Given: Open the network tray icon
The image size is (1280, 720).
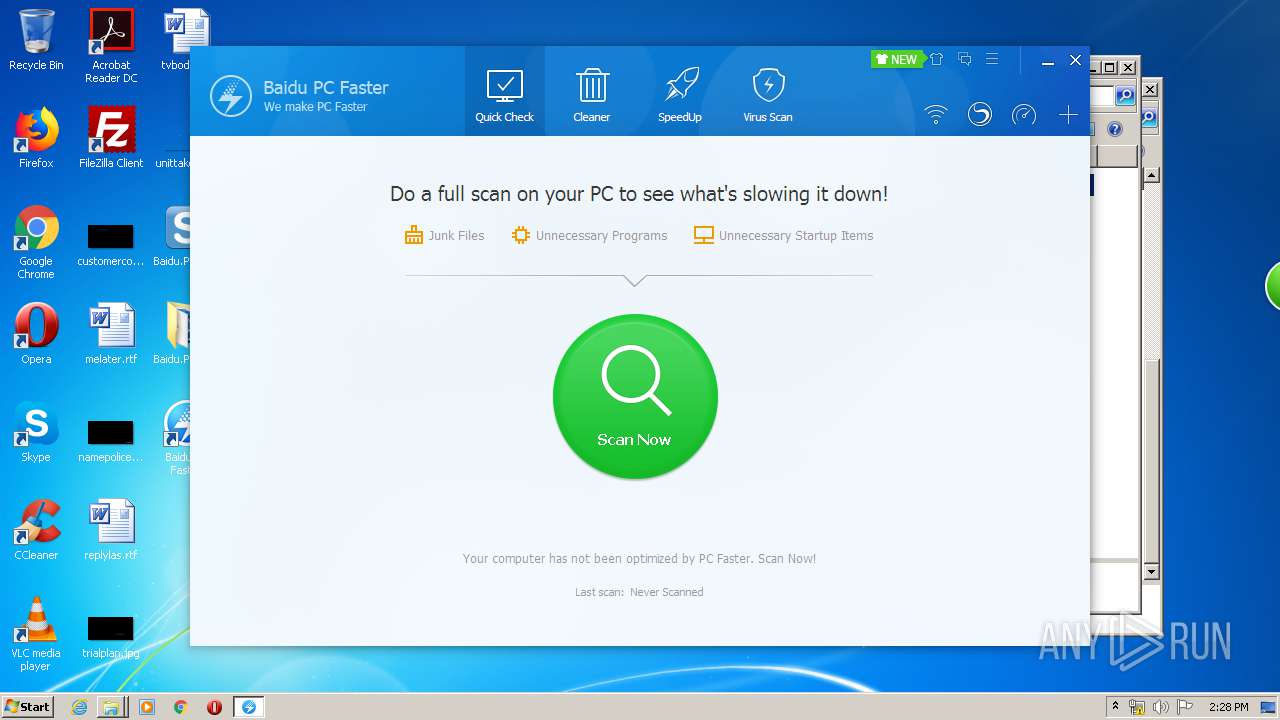Looking at the screenshot, I should coord(1137,707).
